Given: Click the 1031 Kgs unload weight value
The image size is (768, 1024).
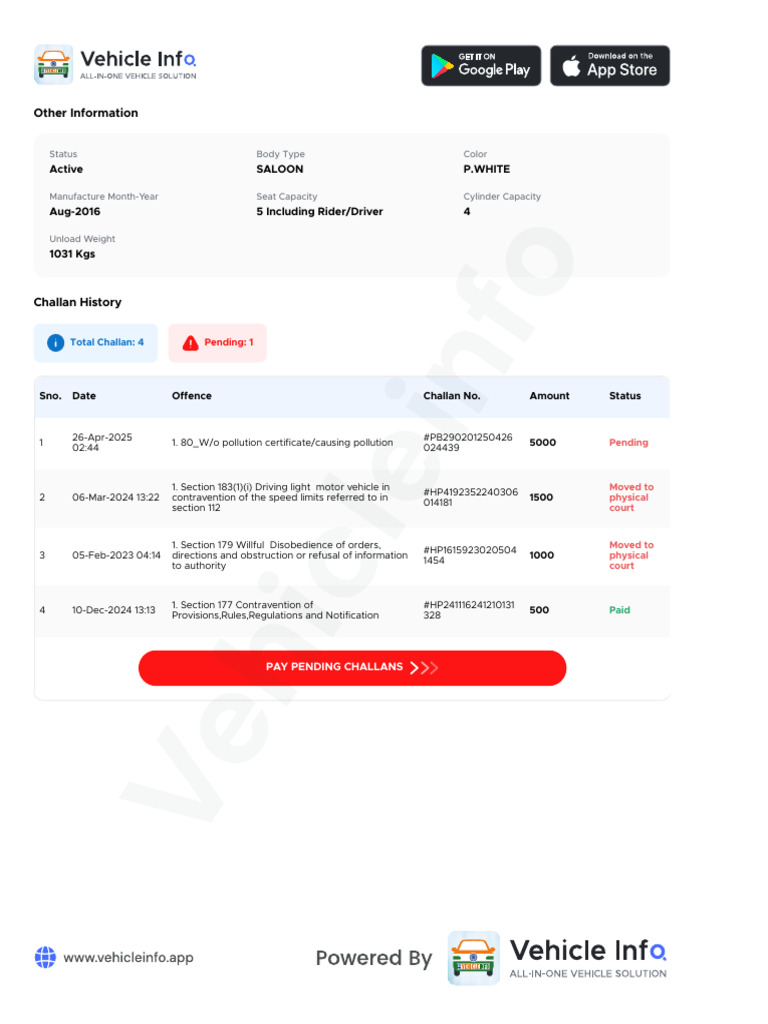Looking at the screenshot, I should (72, 254).
